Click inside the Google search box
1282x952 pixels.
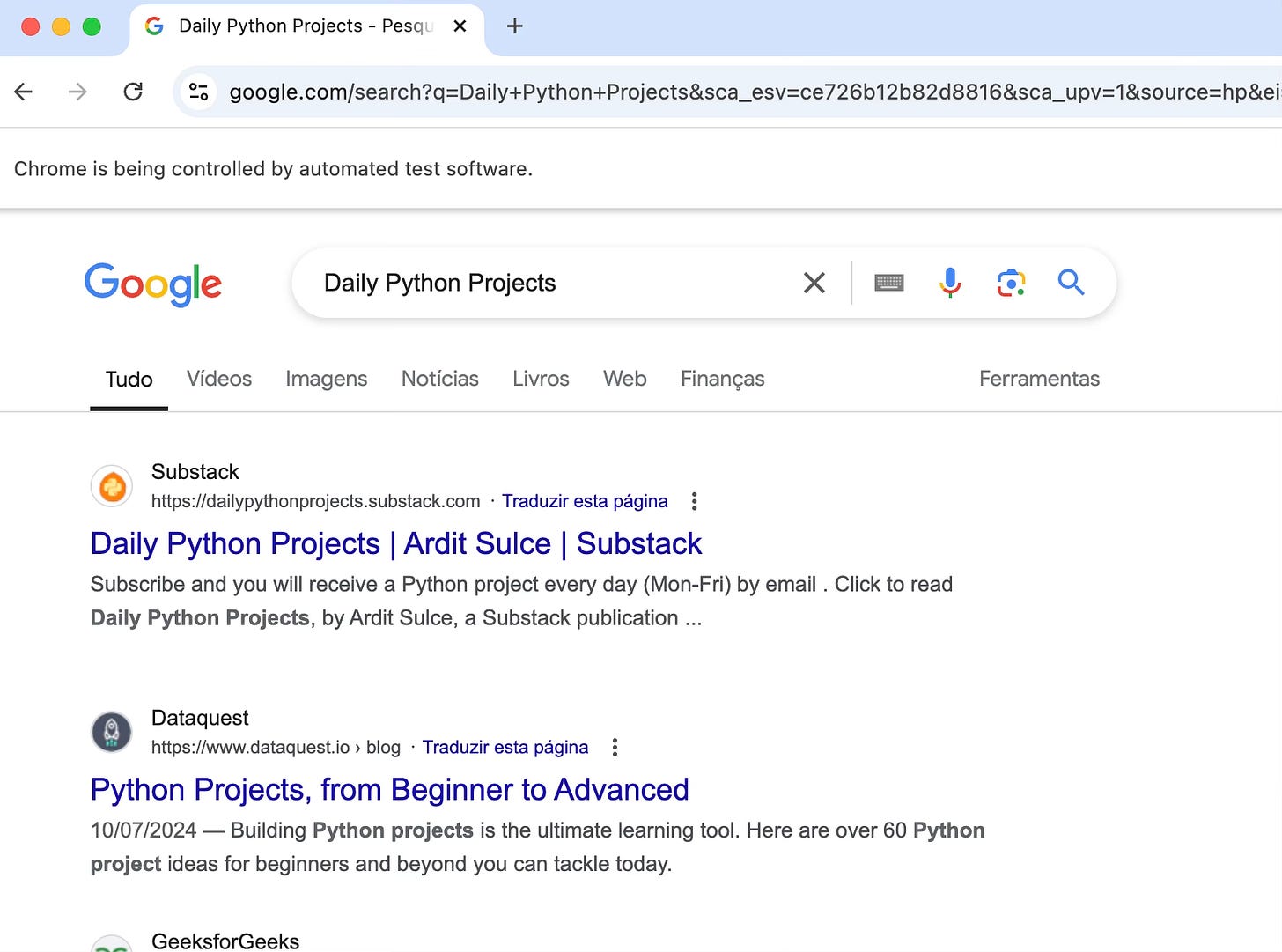click(x=546, y=283)
